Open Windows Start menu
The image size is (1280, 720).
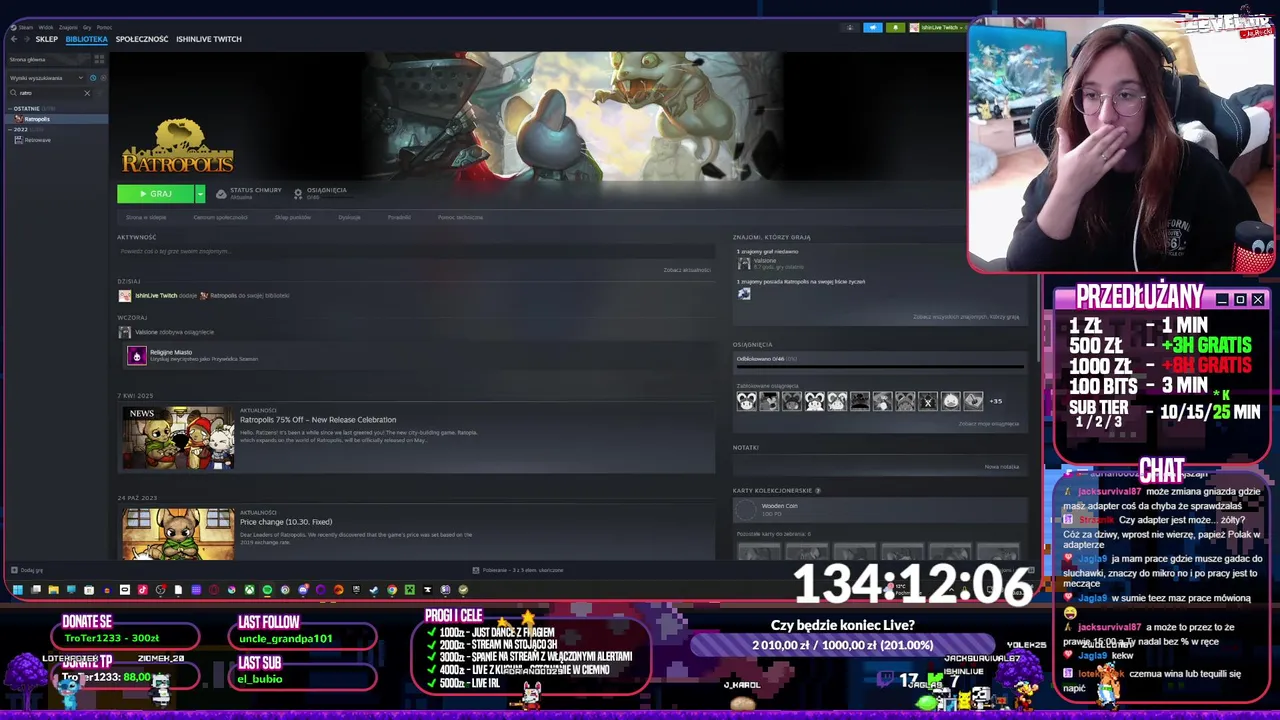[17, 590]
